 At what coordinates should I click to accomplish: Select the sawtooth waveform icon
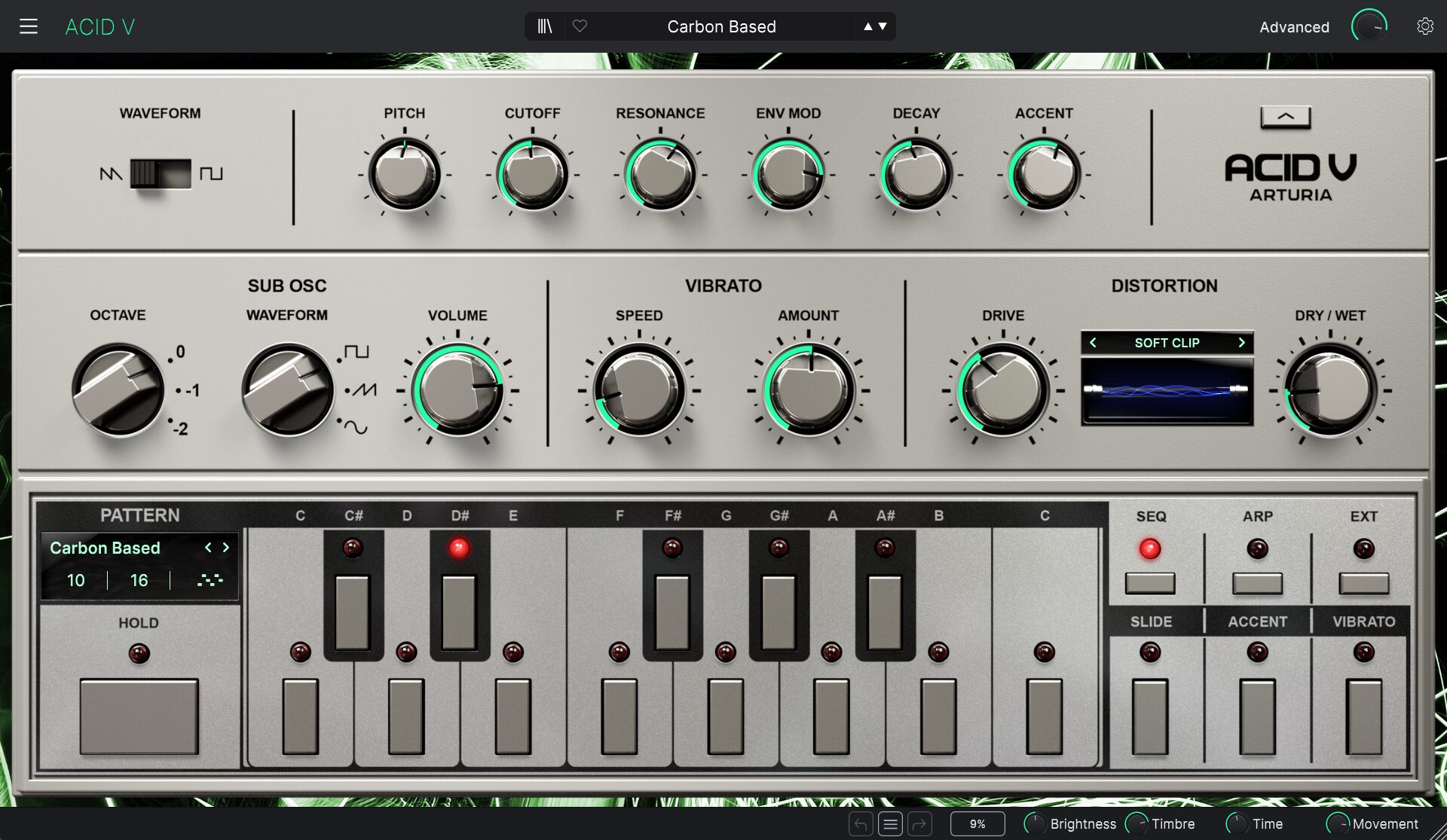[111, 174]
